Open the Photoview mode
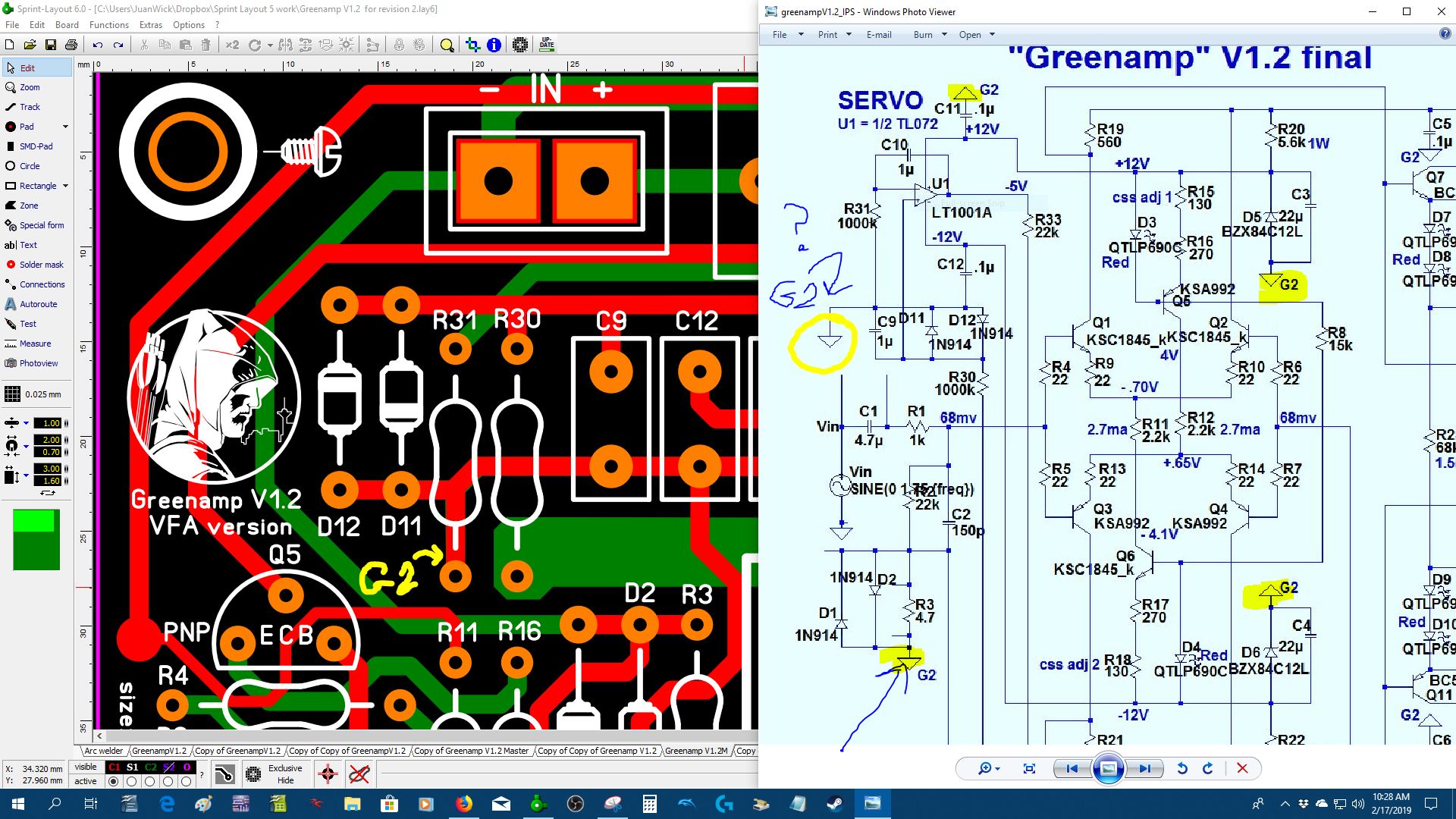This screenshot has width=1456, height=819. (x=36, y=363)
